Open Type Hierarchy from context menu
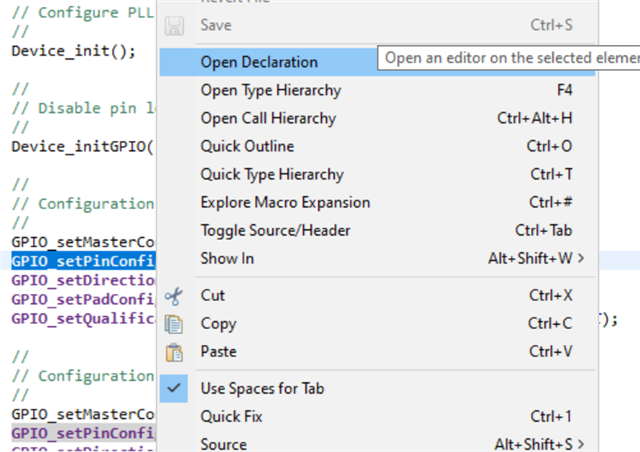This screenshot has width=640, height=452. click(270, 90)
